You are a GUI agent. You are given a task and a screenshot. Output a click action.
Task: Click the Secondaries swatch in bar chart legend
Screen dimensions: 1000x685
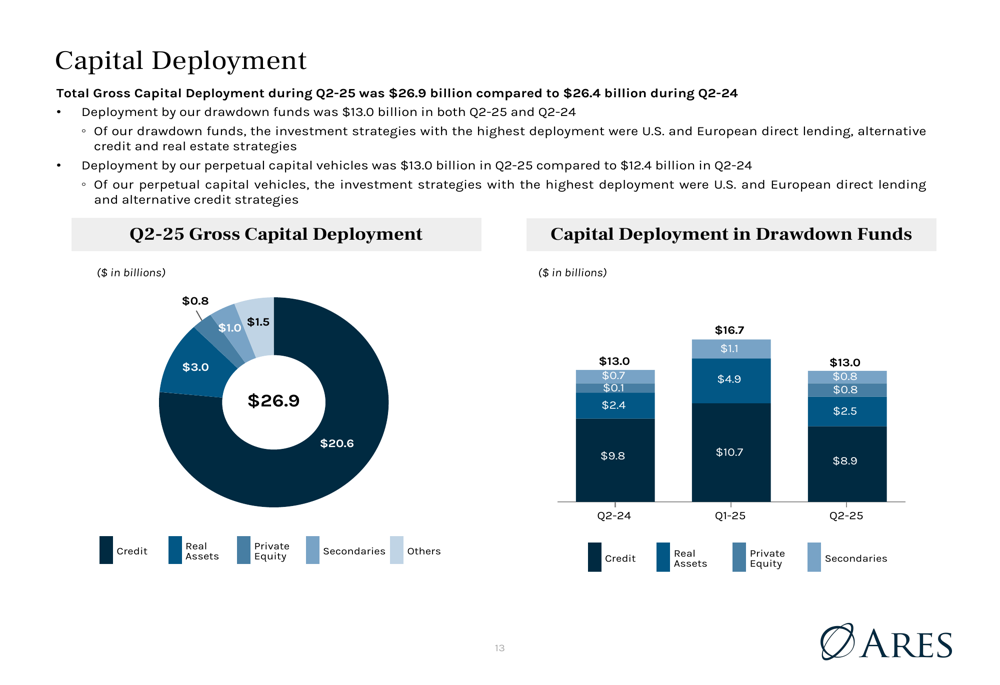[x=814, y=557]
